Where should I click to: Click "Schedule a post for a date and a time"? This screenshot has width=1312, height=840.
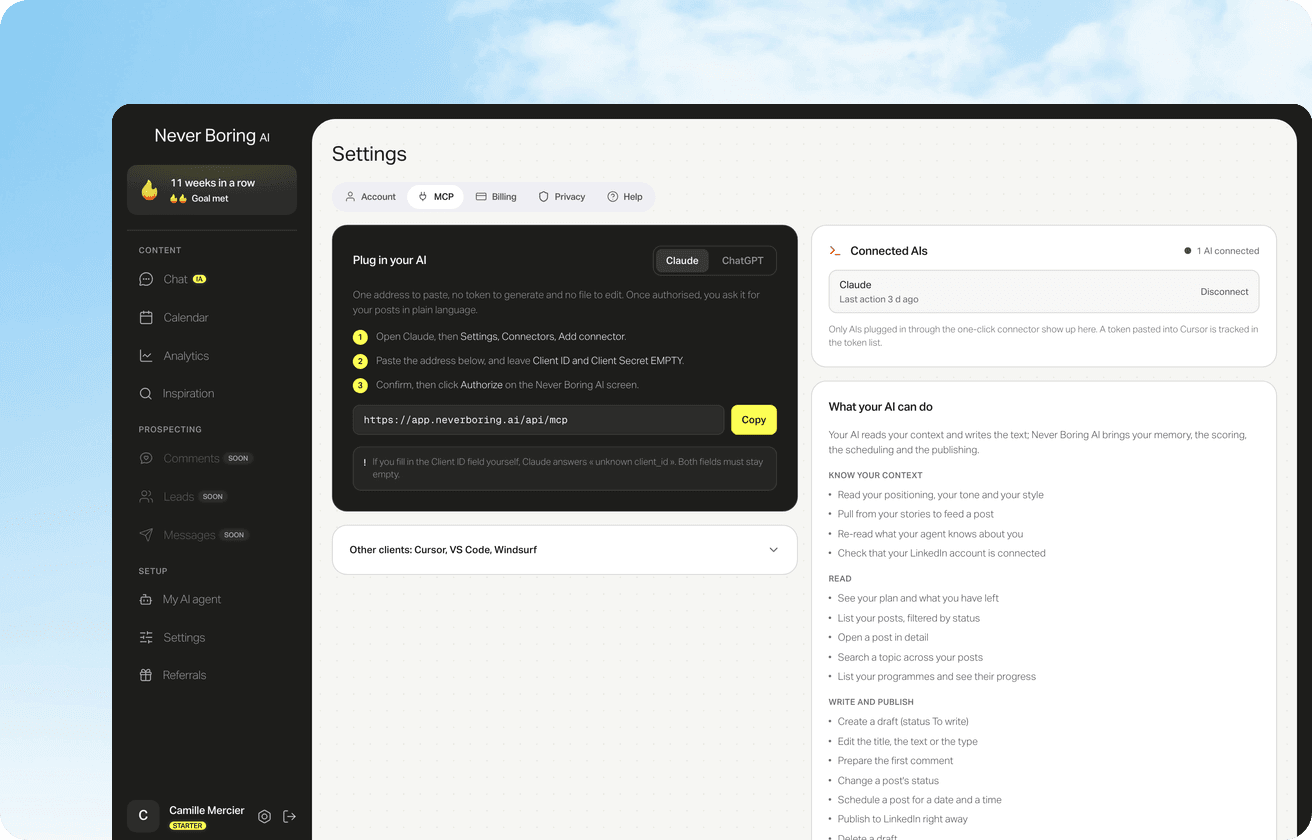[x=920, y=799]
